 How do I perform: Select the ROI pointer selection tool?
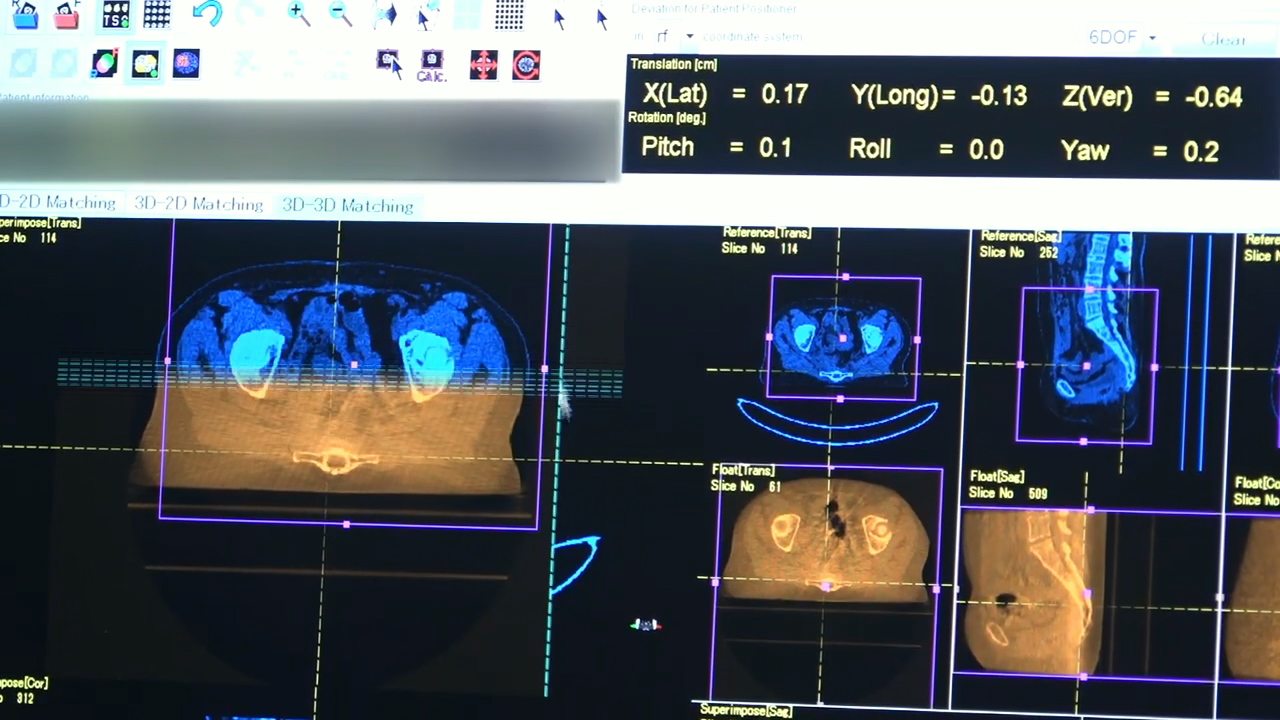point(389,63)
